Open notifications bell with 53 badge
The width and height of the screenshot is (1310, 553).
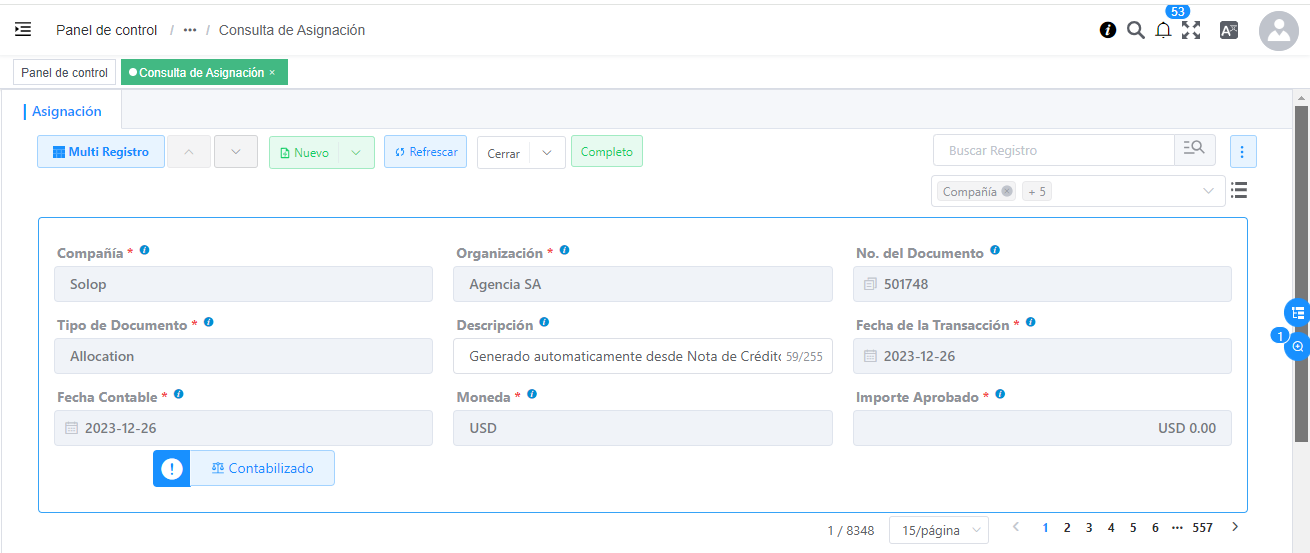(1163, 31)
